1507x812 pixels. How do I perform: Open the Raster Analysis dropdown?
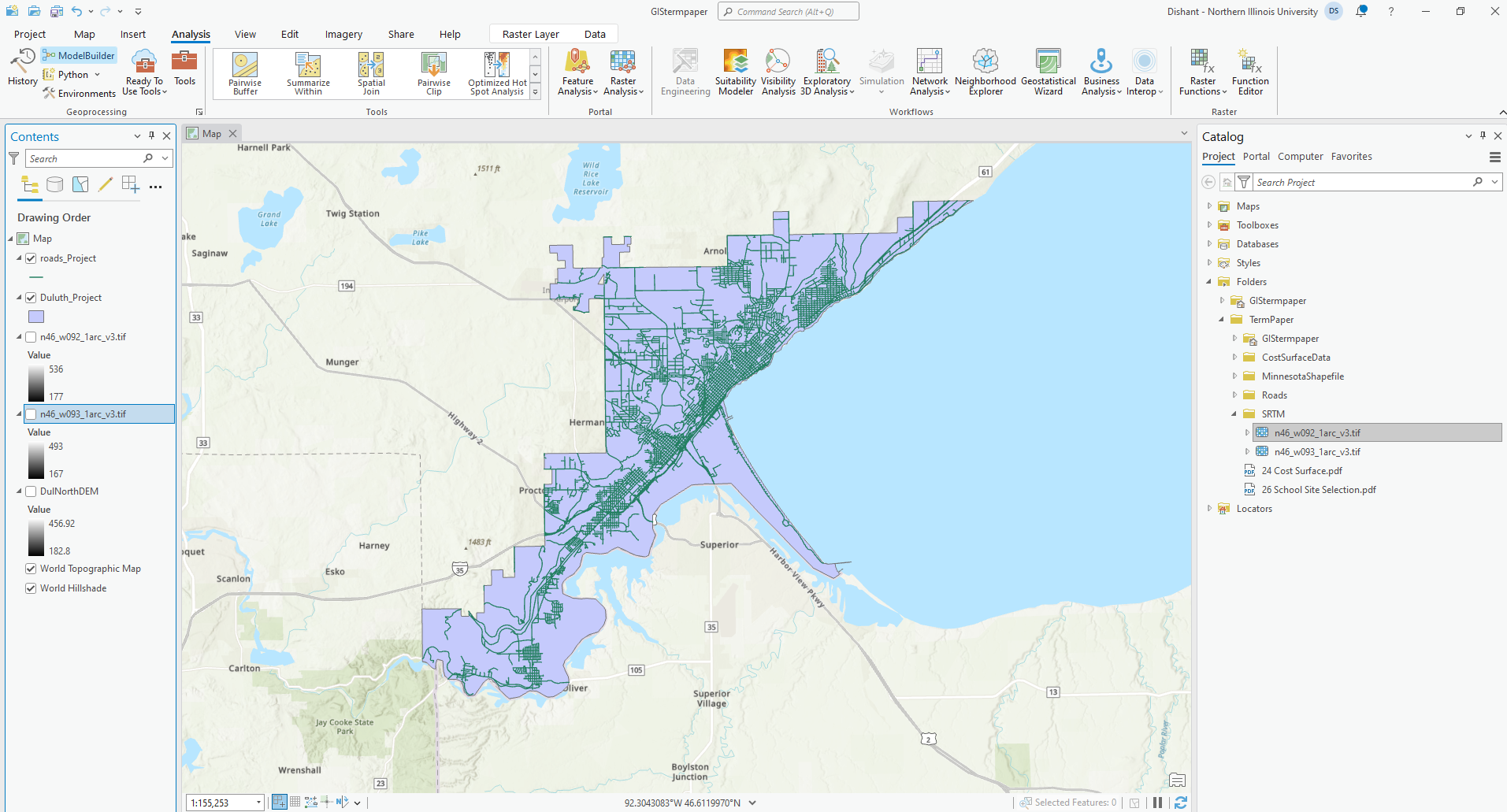[x=623, y=72]
